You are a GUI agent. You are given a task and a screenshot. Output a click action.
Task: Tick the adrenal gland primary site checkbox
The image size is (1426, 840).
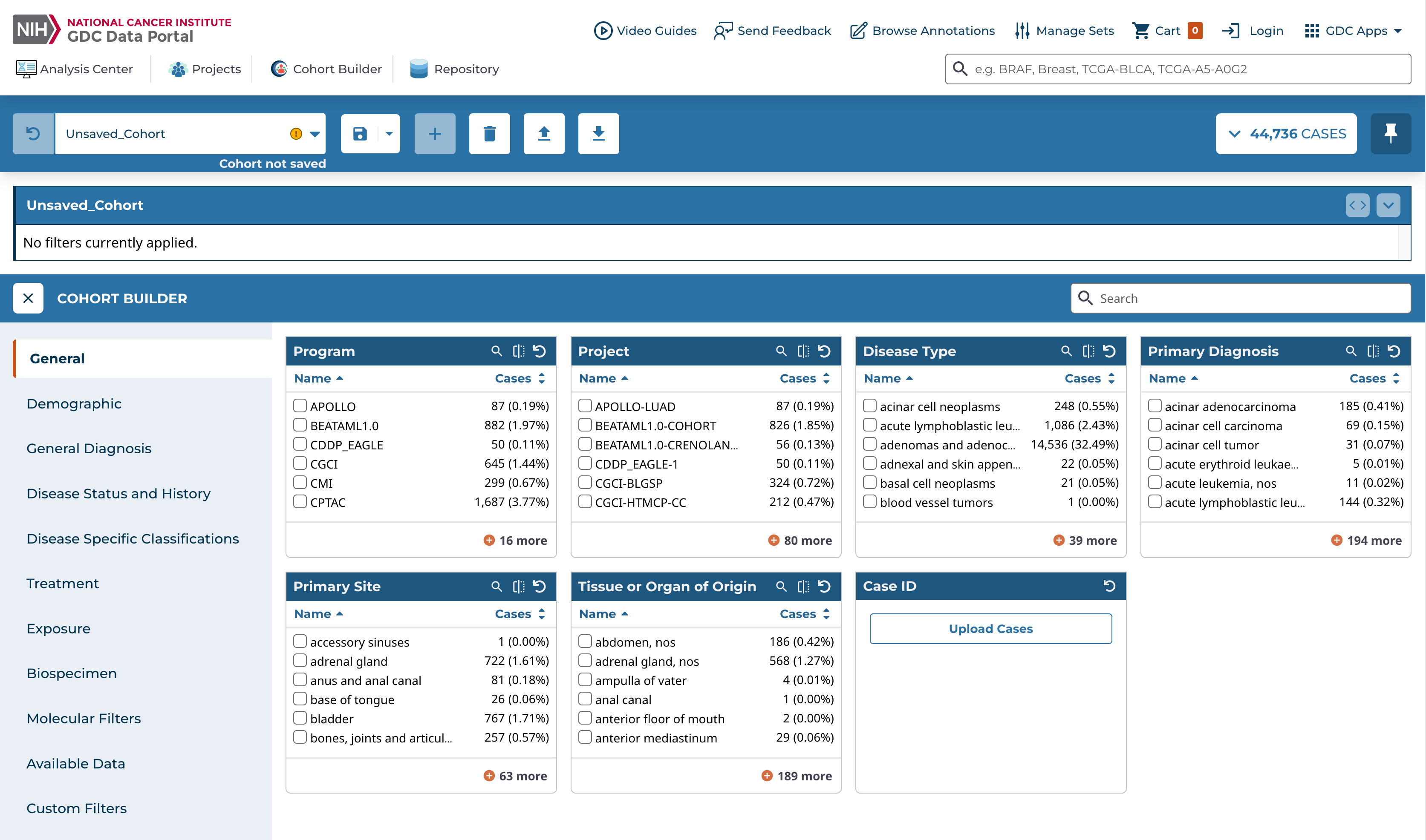coord(300,661)
